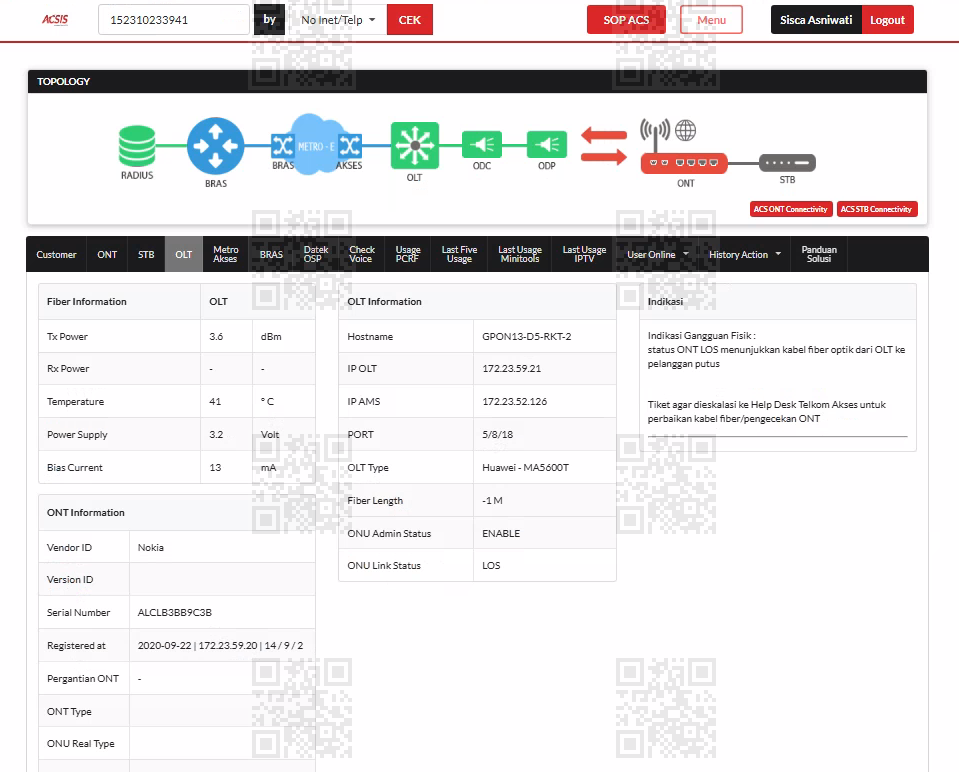Expand the History Action dropdown menu
959x772 pixels.
point(745,254)
